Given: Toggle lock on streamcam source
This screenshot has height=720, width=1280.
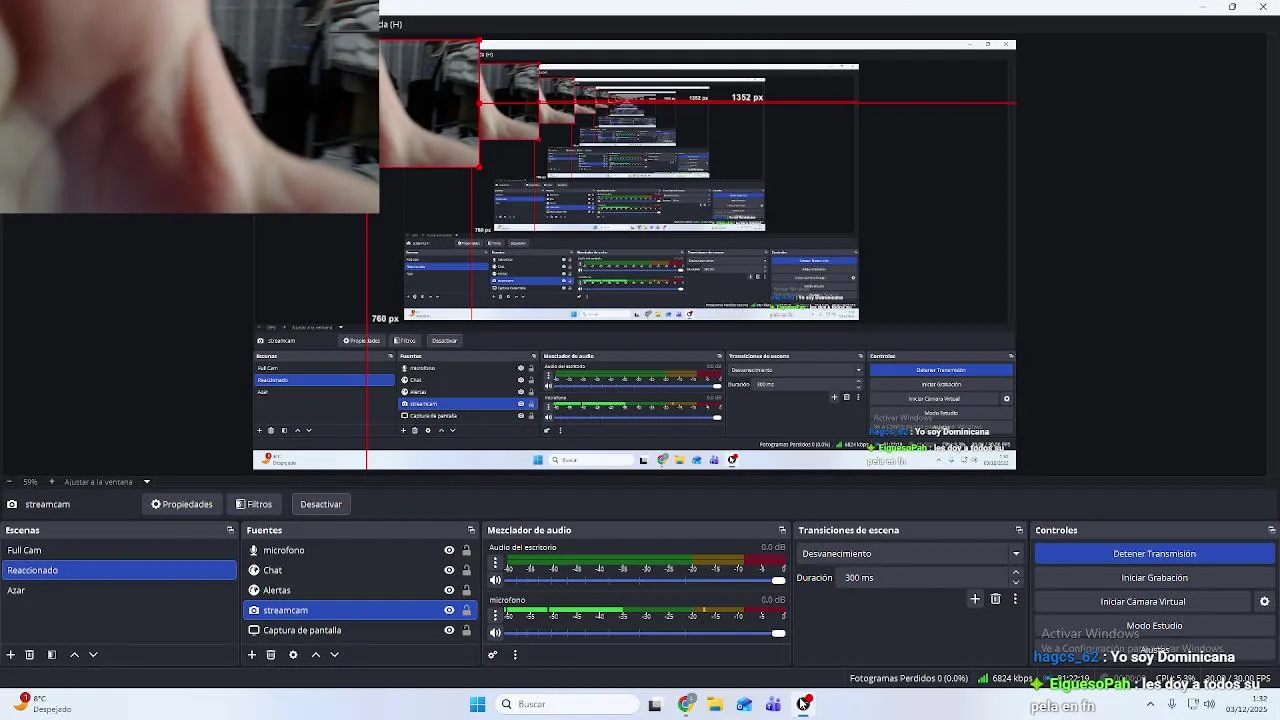Looking at the screenshot, I should [466, 610].
